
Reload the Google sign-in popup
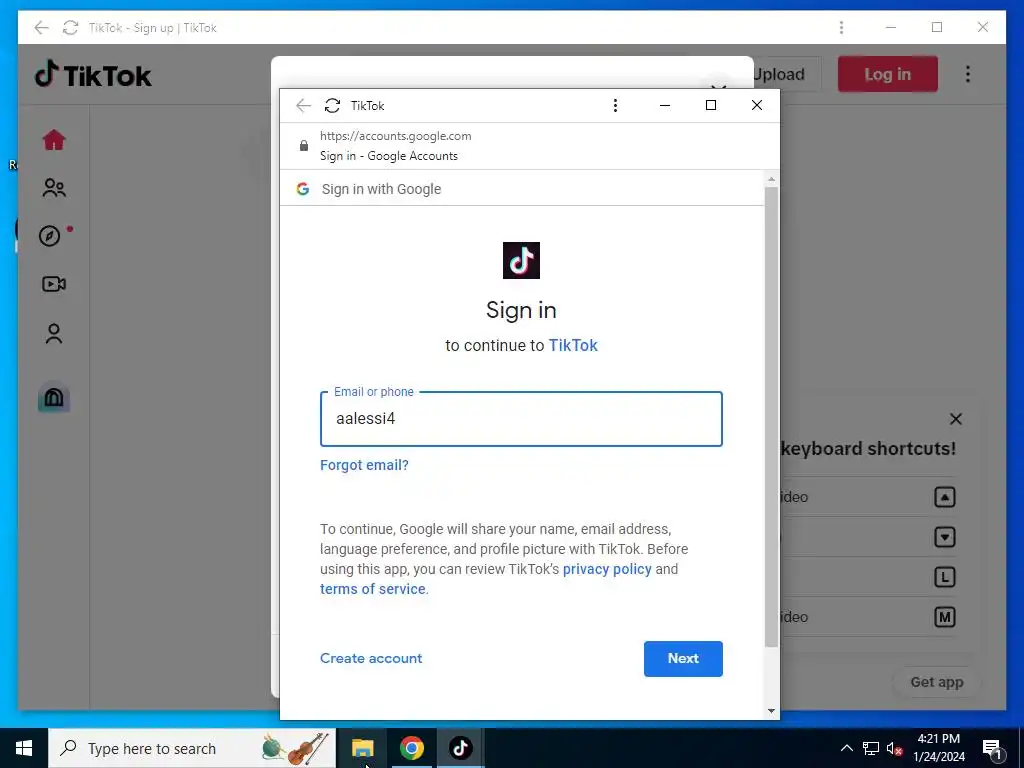332,106
